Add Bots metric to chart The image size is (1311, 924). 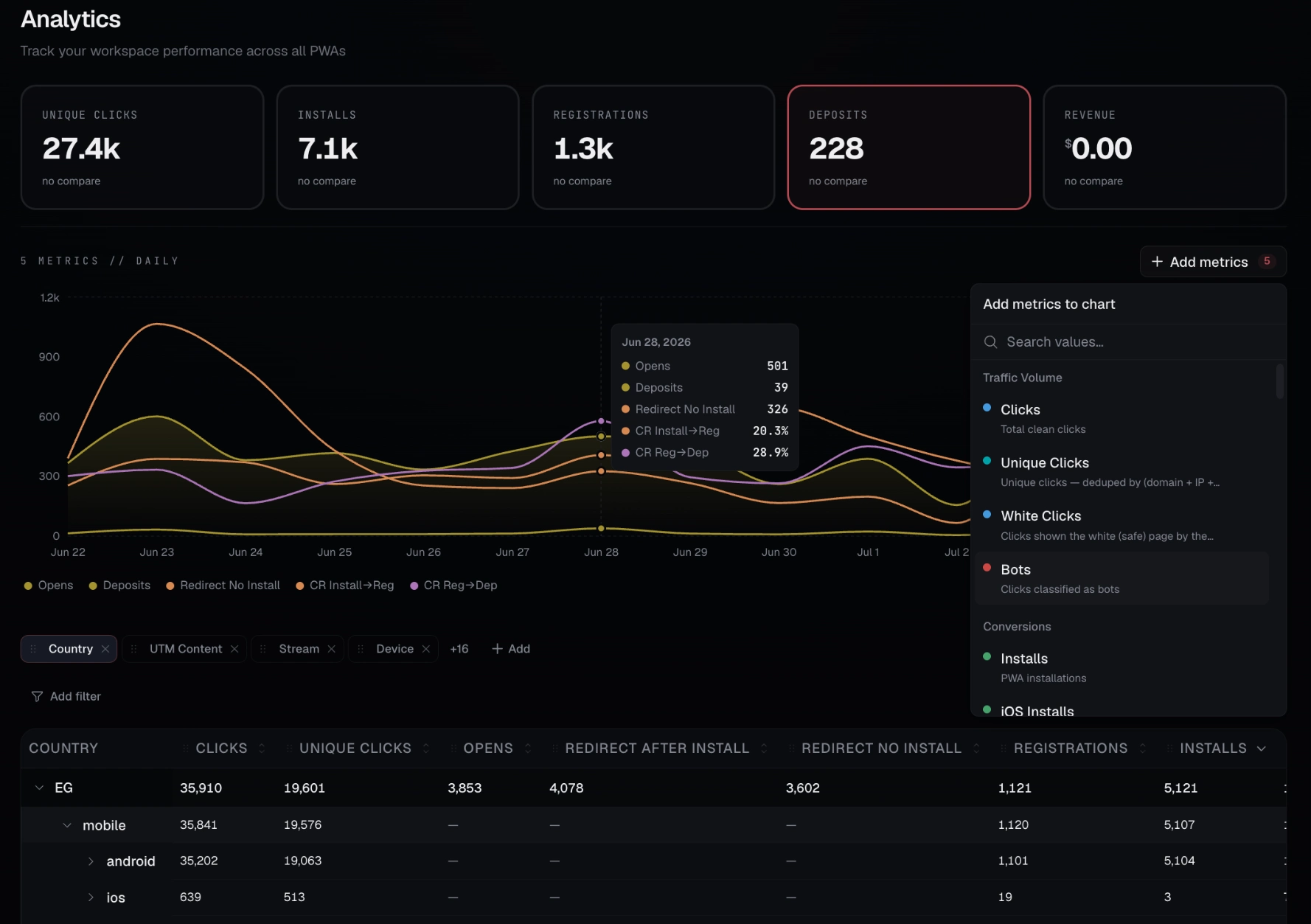[1122, 579]
